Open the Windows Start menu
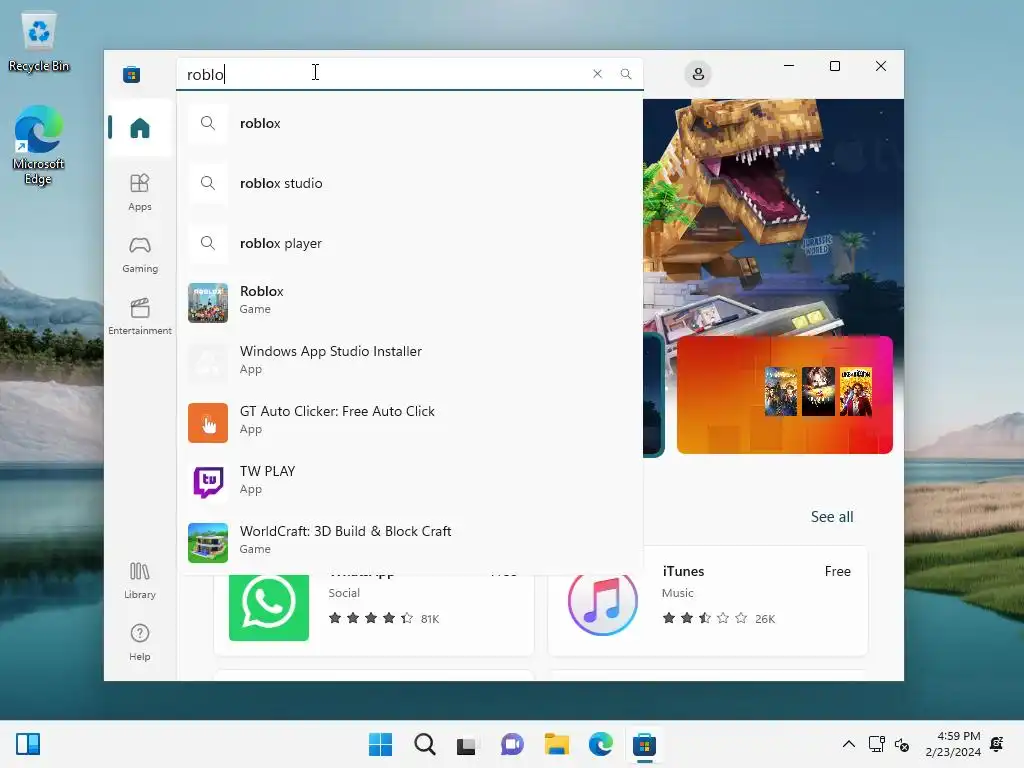1024x768 pixels. point(380,744)
